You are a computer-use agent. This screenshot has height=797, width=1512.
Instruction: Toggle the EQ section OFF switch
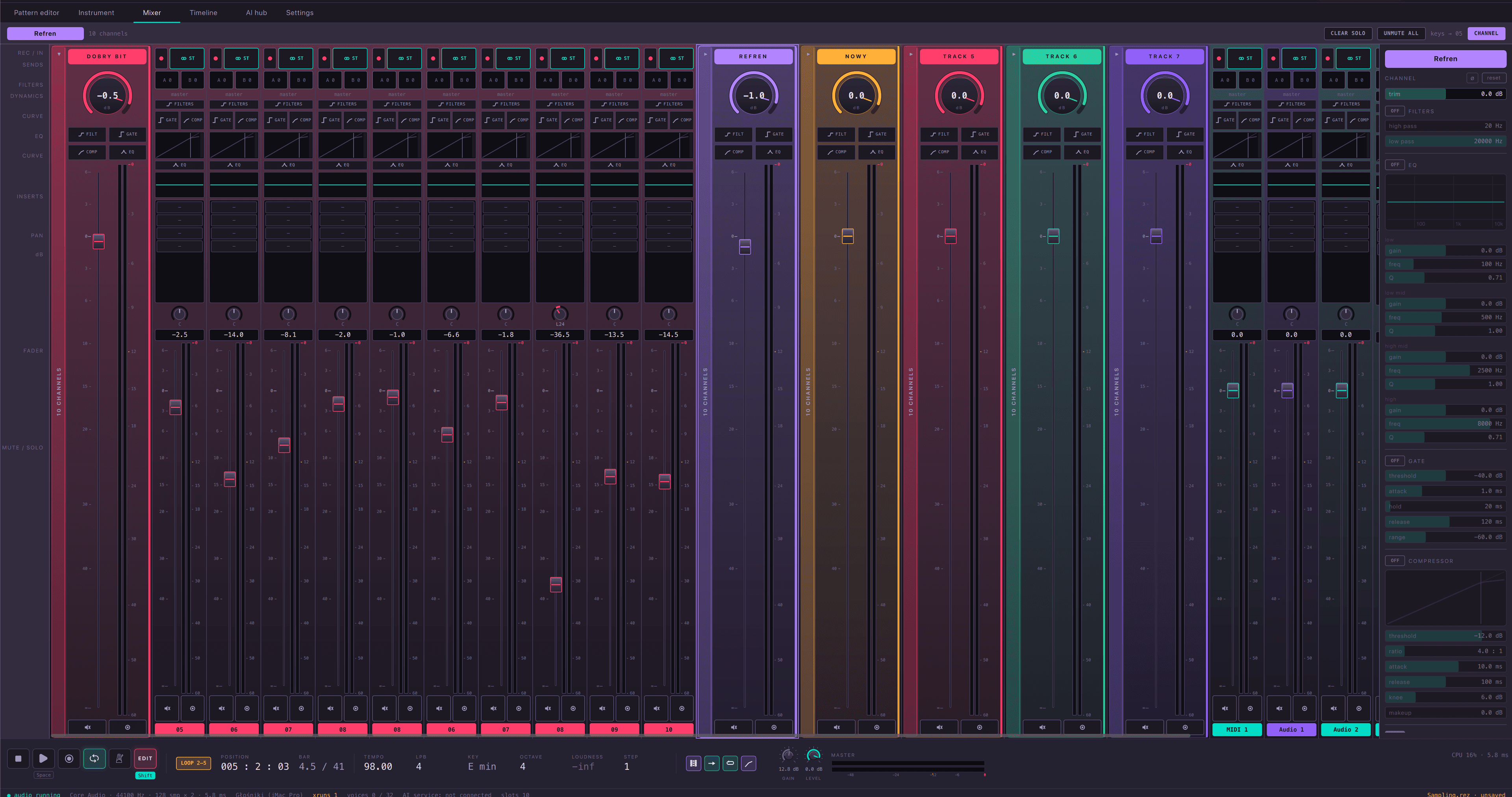pos(1395,165)
